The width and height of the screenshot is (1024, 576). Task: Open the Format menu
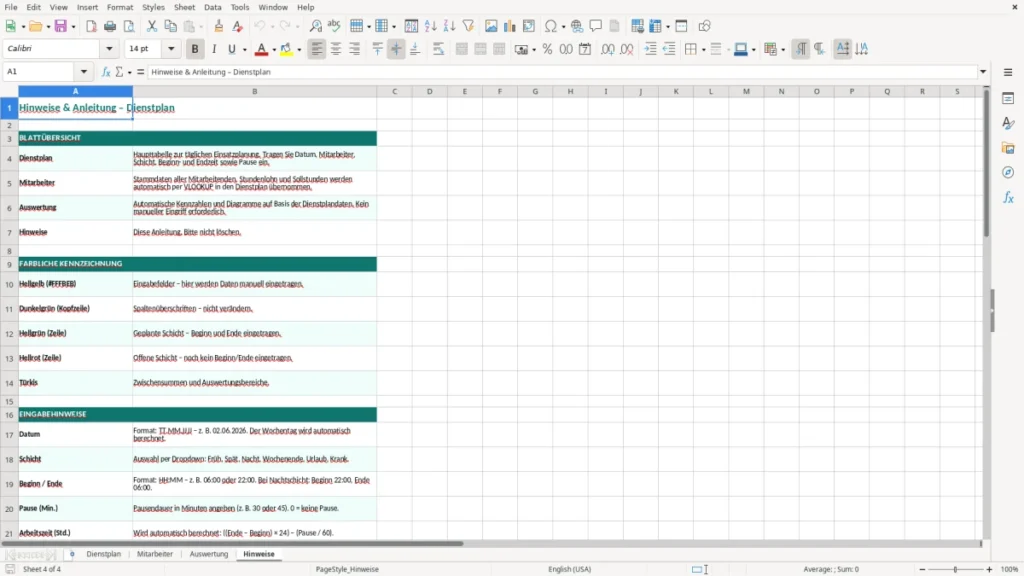point(120,7)
